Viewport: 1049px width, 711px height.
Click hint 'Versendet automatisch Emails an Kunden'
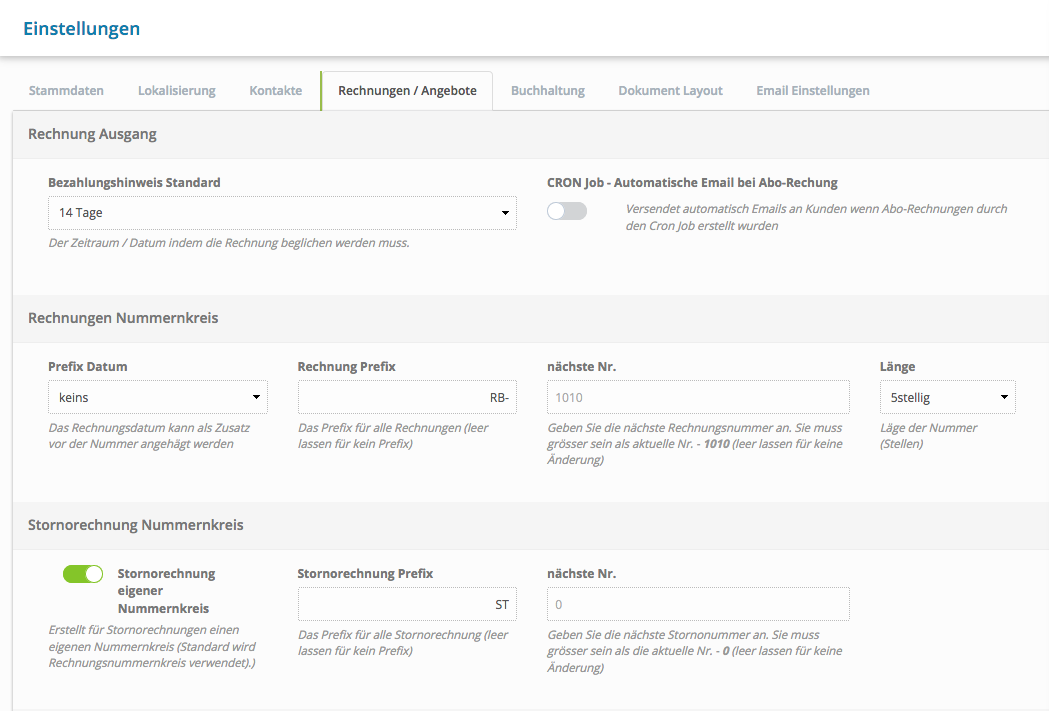(816, 217)
